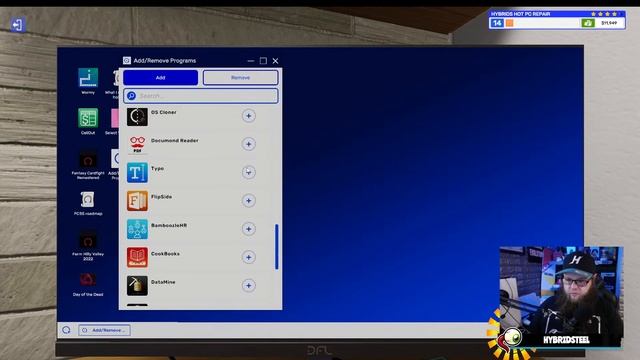Maximize the Add/Remove Programs window
Screen dimensions: 640x360
point(263,61)
